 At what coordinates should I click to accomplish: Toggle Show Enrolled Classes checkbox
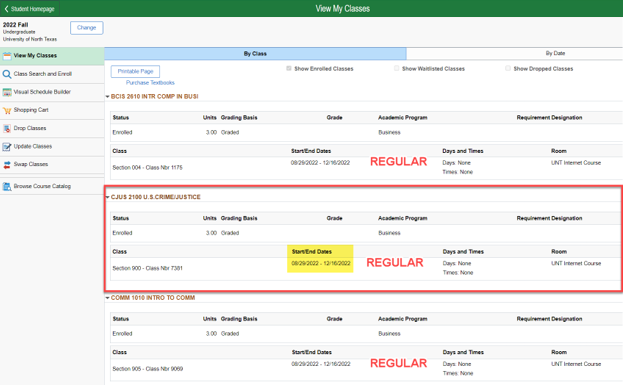(289, 68)
